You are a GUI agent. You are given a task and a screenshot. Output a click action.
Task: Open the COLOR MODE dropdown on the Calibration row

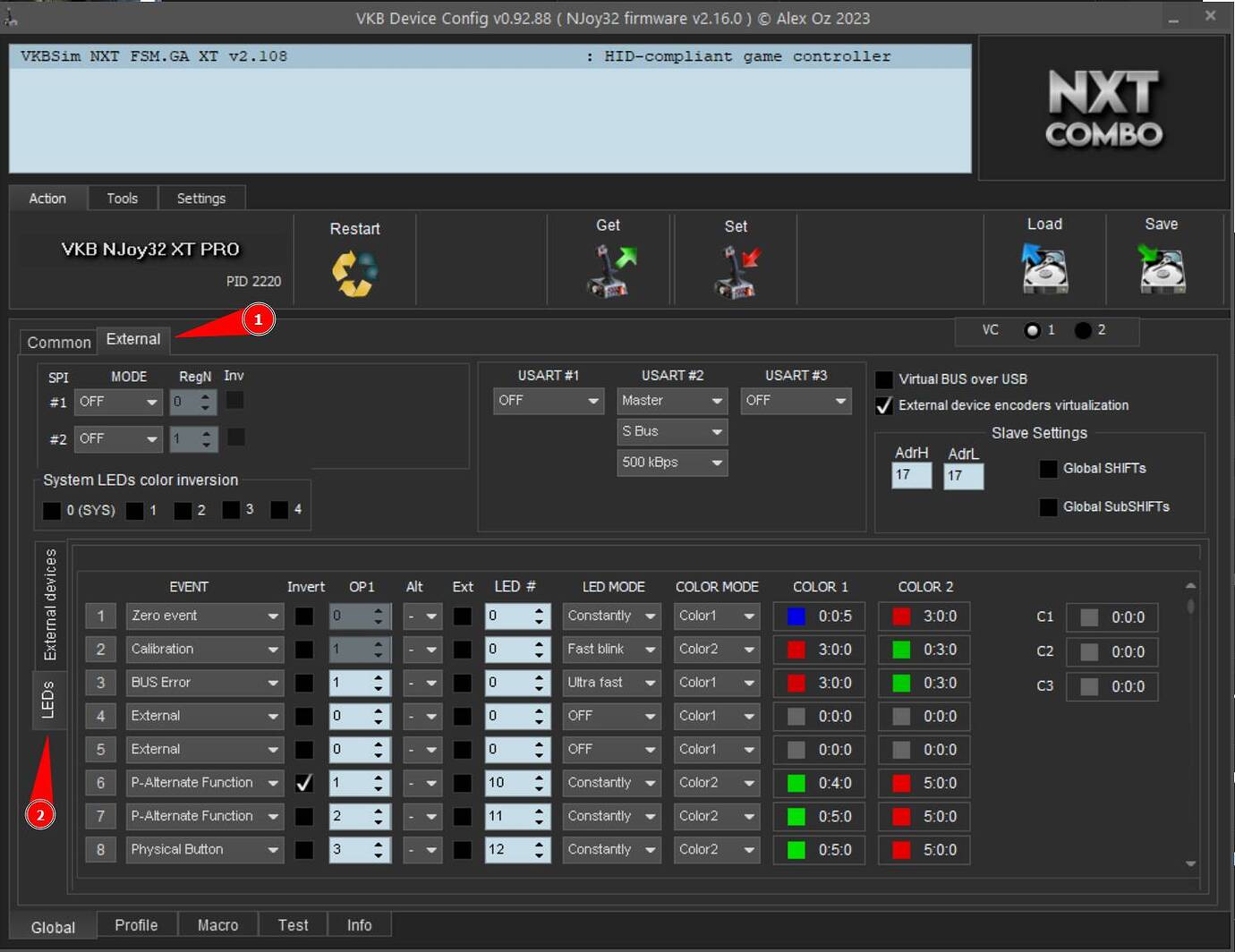click(716, 649)
